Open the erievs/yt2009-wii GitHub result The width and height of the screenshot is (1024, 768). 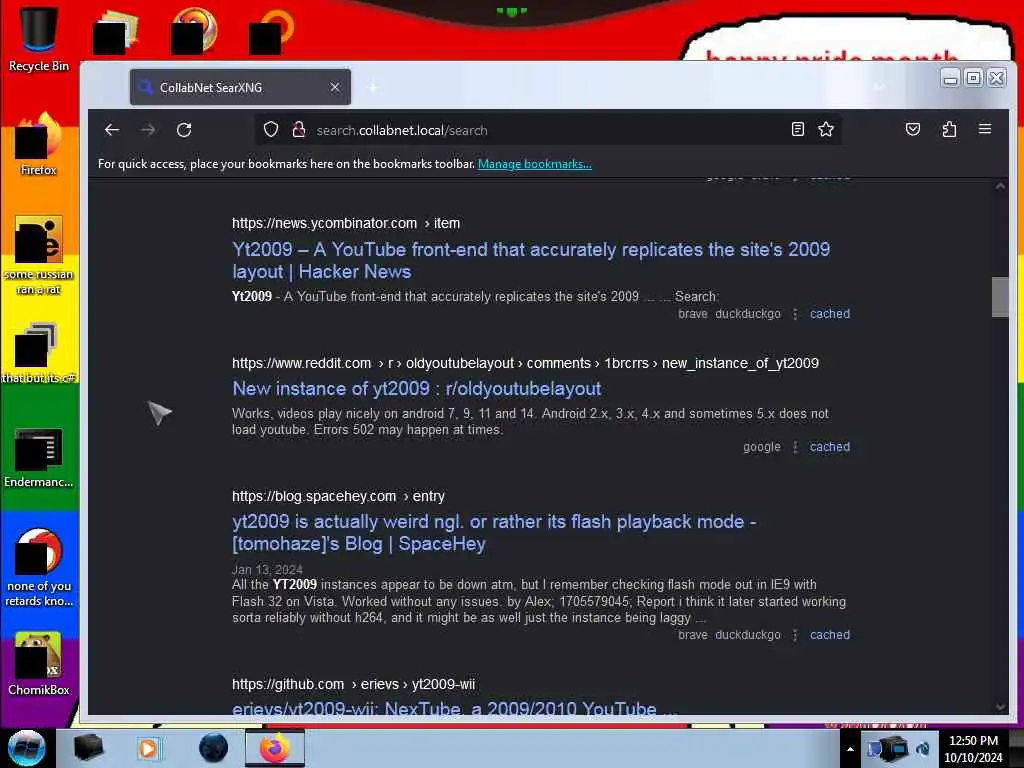point(455,708)
